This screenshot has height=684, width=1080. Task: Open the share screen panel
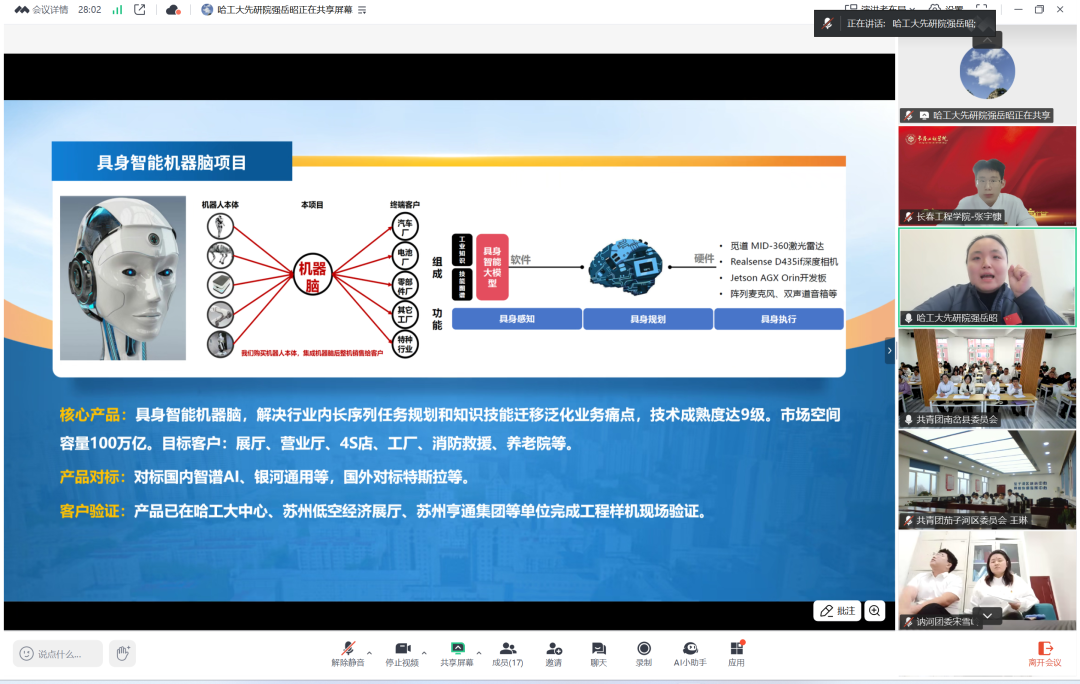[457, 647]
